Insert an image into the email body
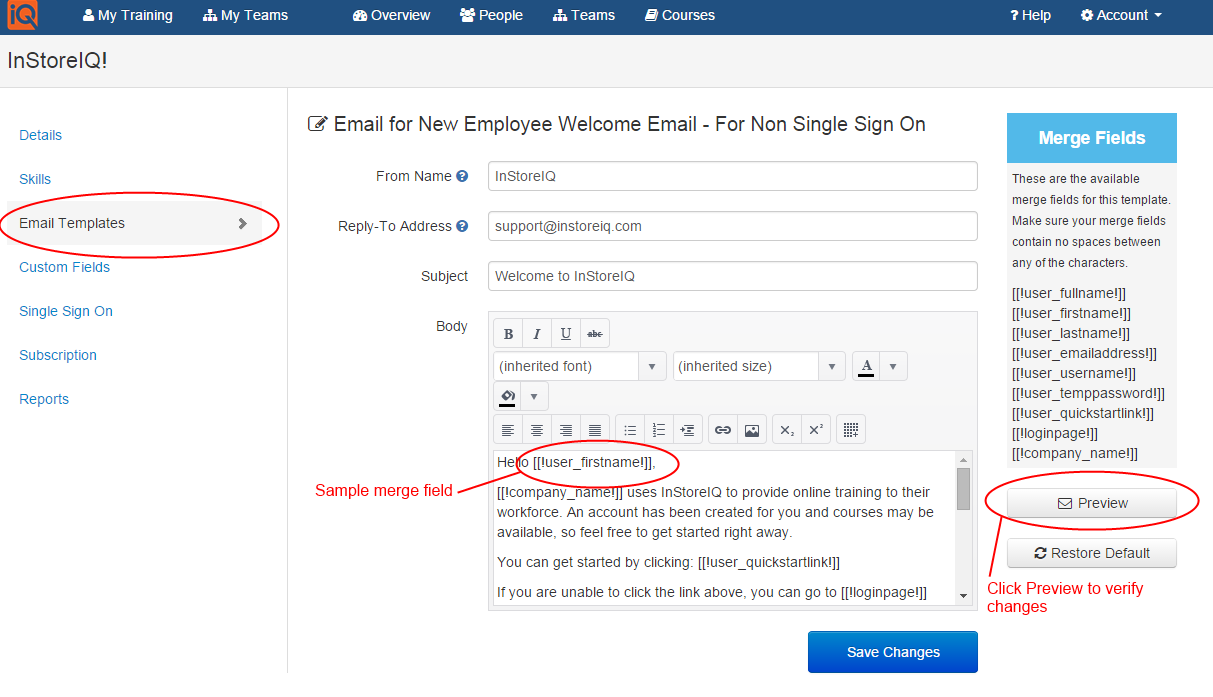The height and width of the screenshot is (697, 1213). [x=752, y=430]
